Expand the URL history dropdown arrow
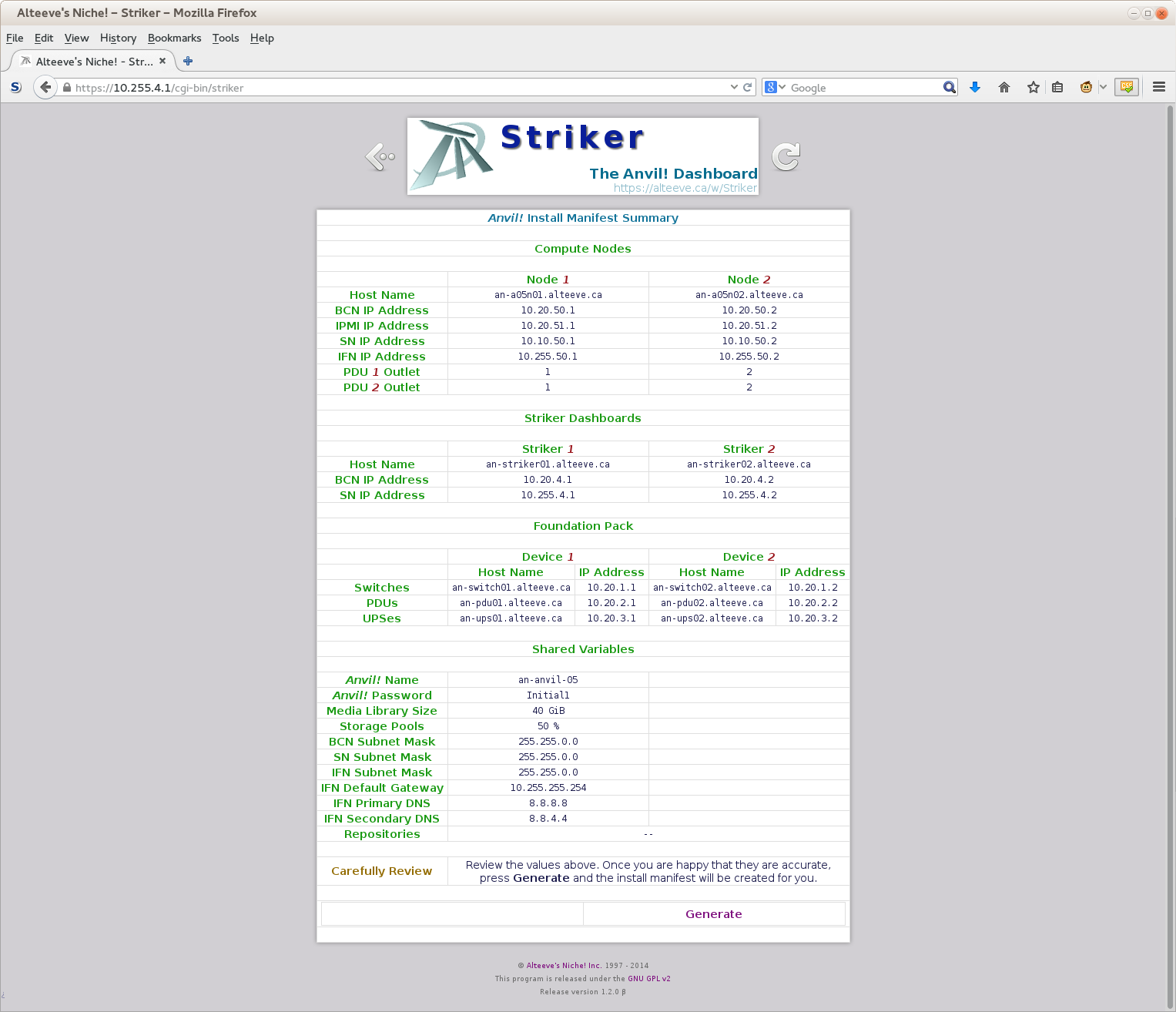Viewport: 1176px width, 1012px height. coord(734,88)
